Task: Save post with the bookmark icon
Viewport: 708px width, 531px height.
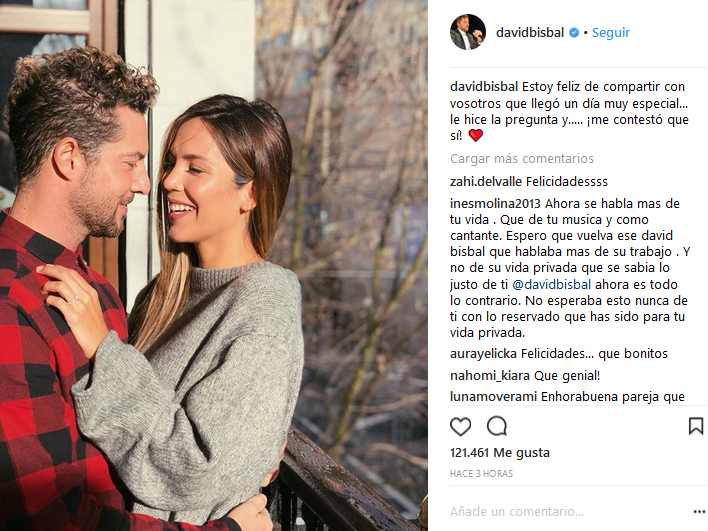Action: (695, 426)
